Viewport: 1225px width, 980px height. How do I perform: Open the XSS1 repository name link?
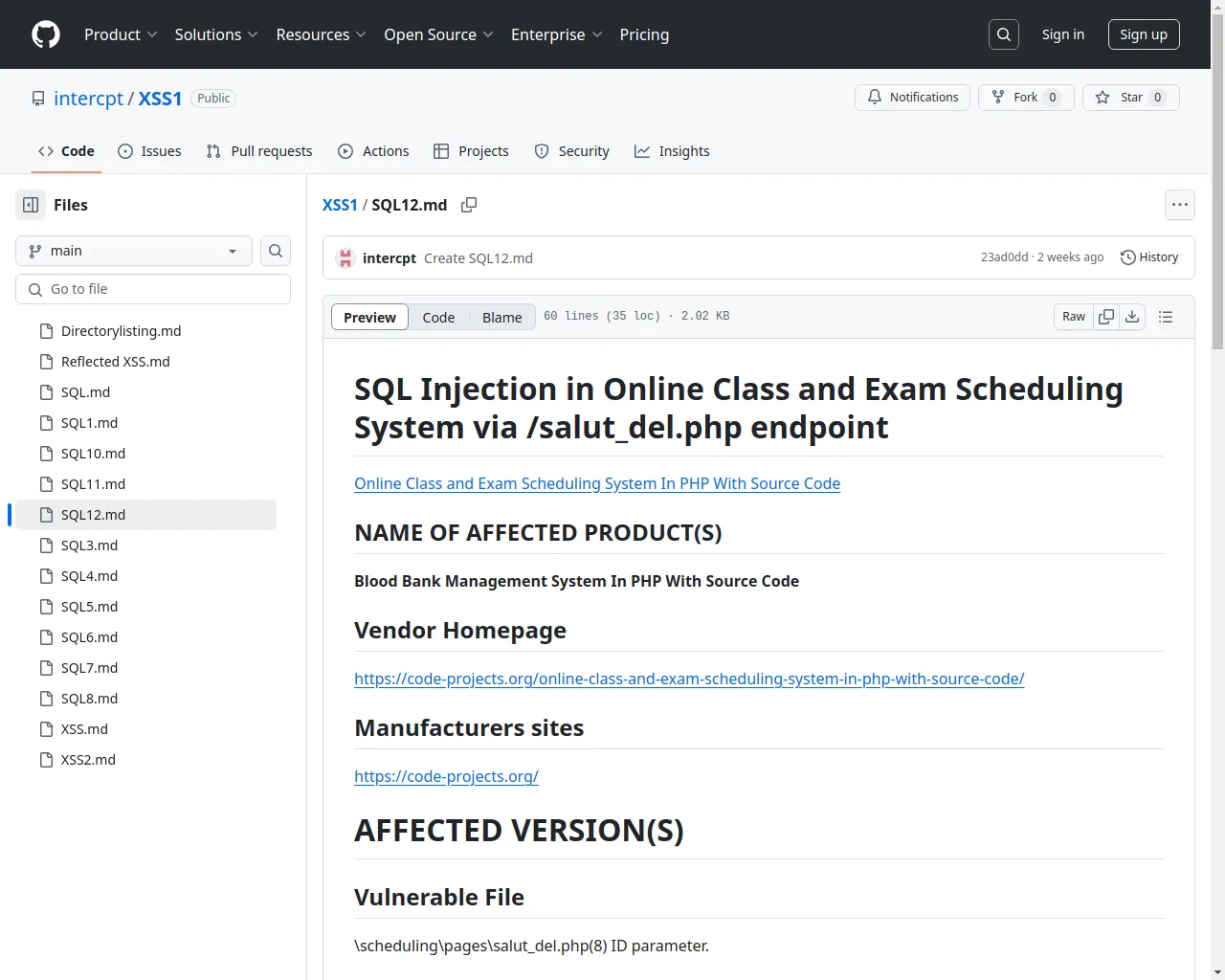pyautogui.click(x=160, y=98)
